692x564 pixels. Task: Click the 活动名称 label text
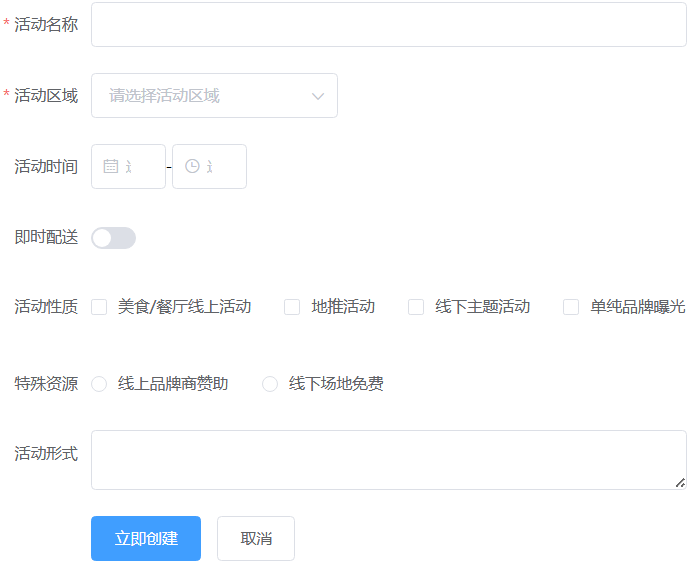(x=46, y=24)
